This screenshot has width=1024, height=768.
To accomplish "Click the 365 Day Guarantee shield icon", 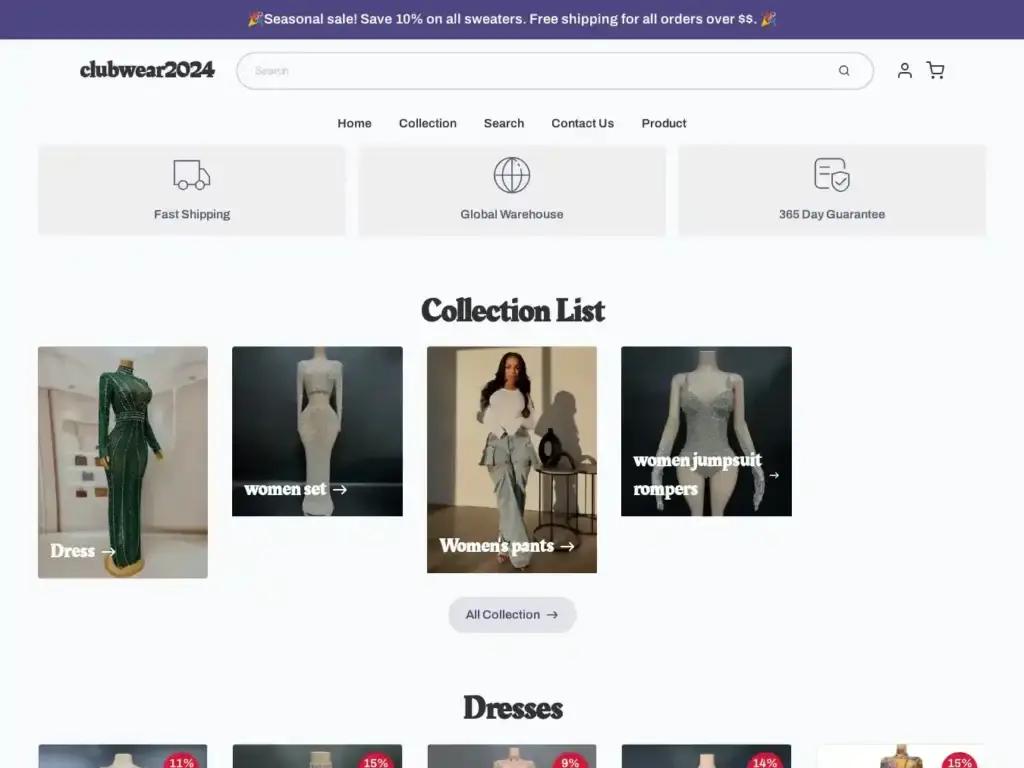I will tap(832, 175).
